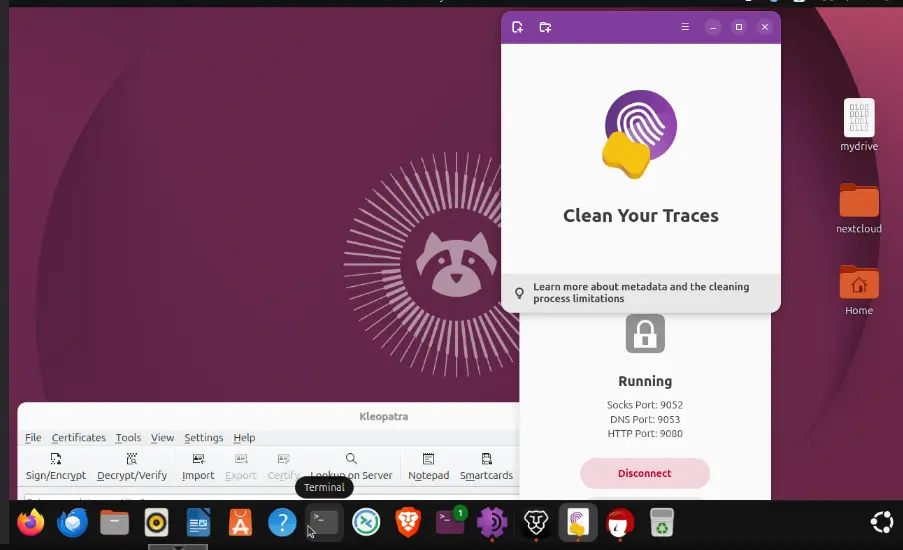This screenshot has width=903, height=550.
Task: Click the Kleopatra window title bar
Action: pyautogui.click(x=268, y=416)
